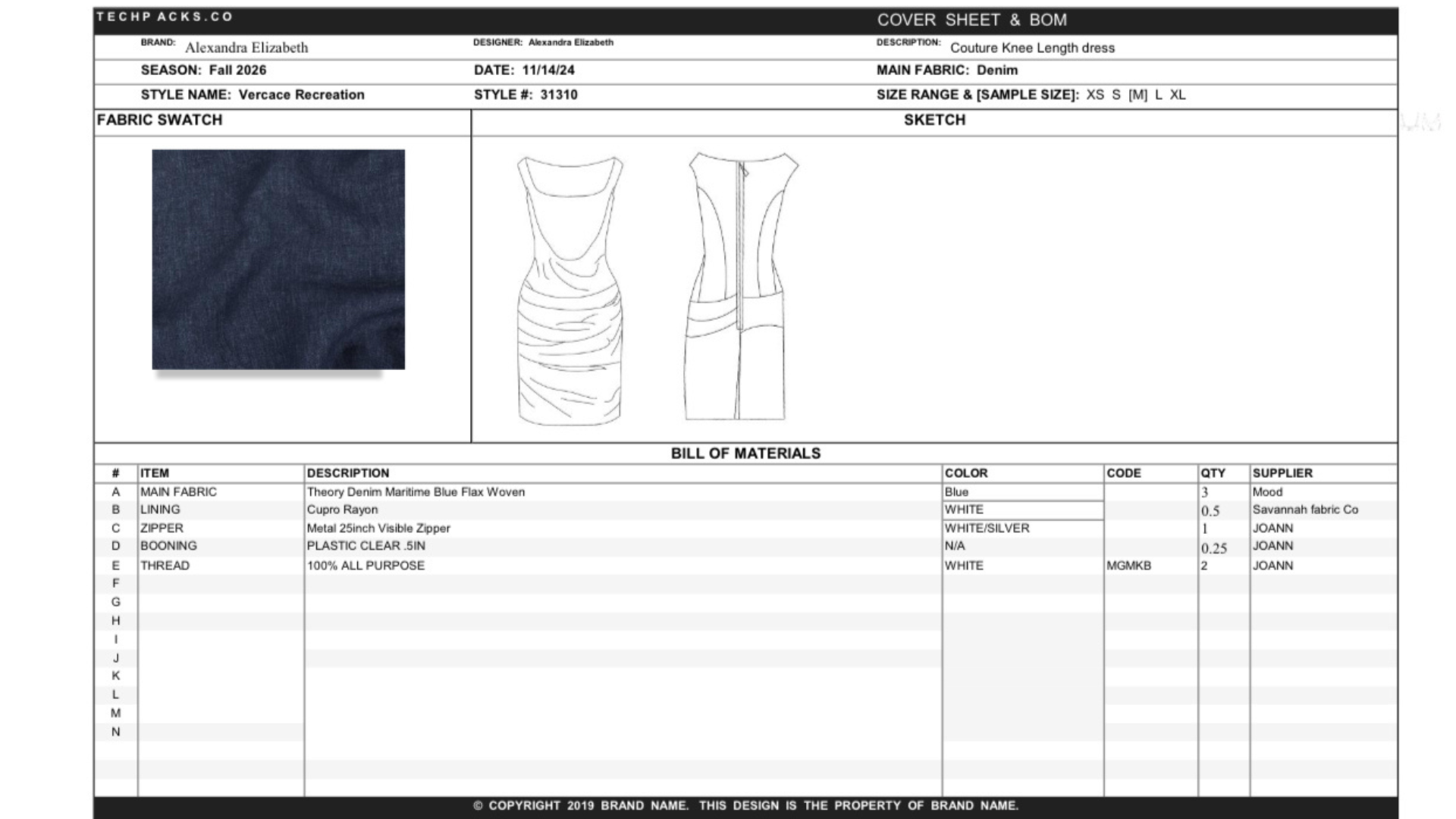Click the TECHPACKS.CO header logo text
The width and height of the screenshot is (1456, 819).
[x=165, y=17]
